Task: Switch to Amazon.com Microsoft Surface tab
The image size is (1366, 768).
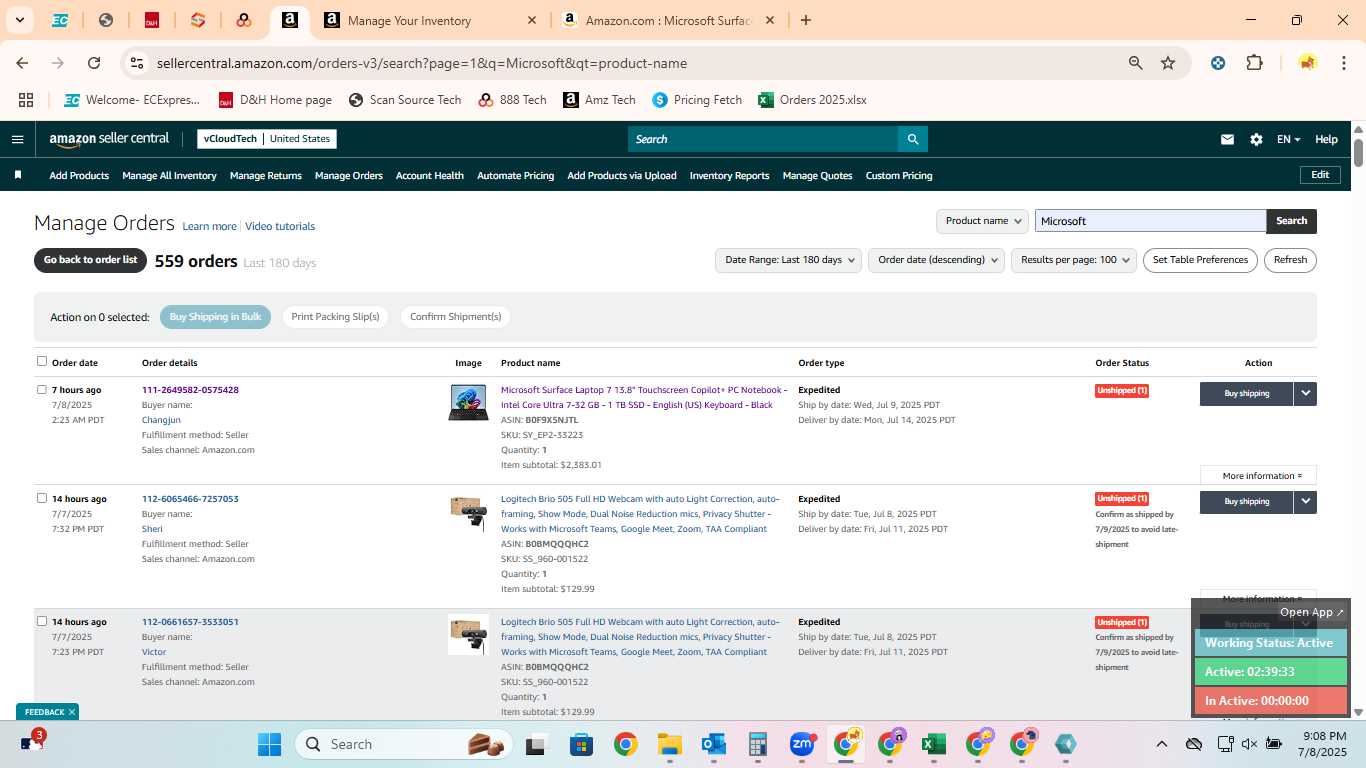Action: pyautogui.click(x=668, y=20)
